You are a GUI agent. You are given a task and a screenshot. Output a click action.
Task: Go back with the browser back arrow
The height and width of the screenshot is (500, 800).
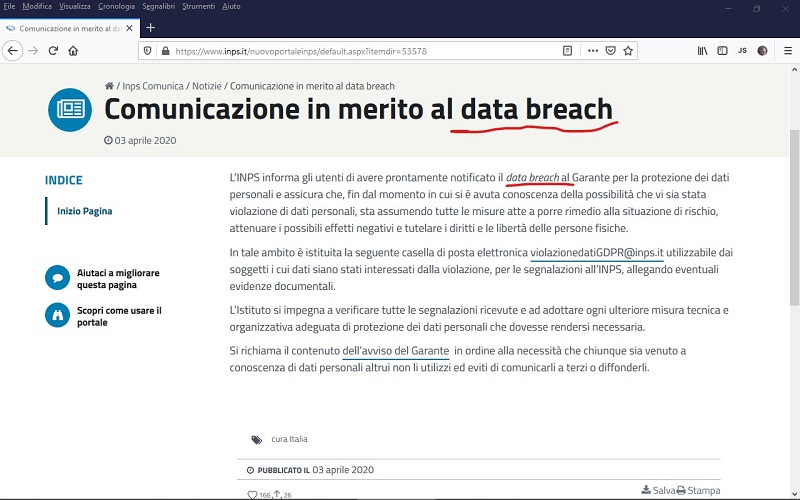coord(13,51)
